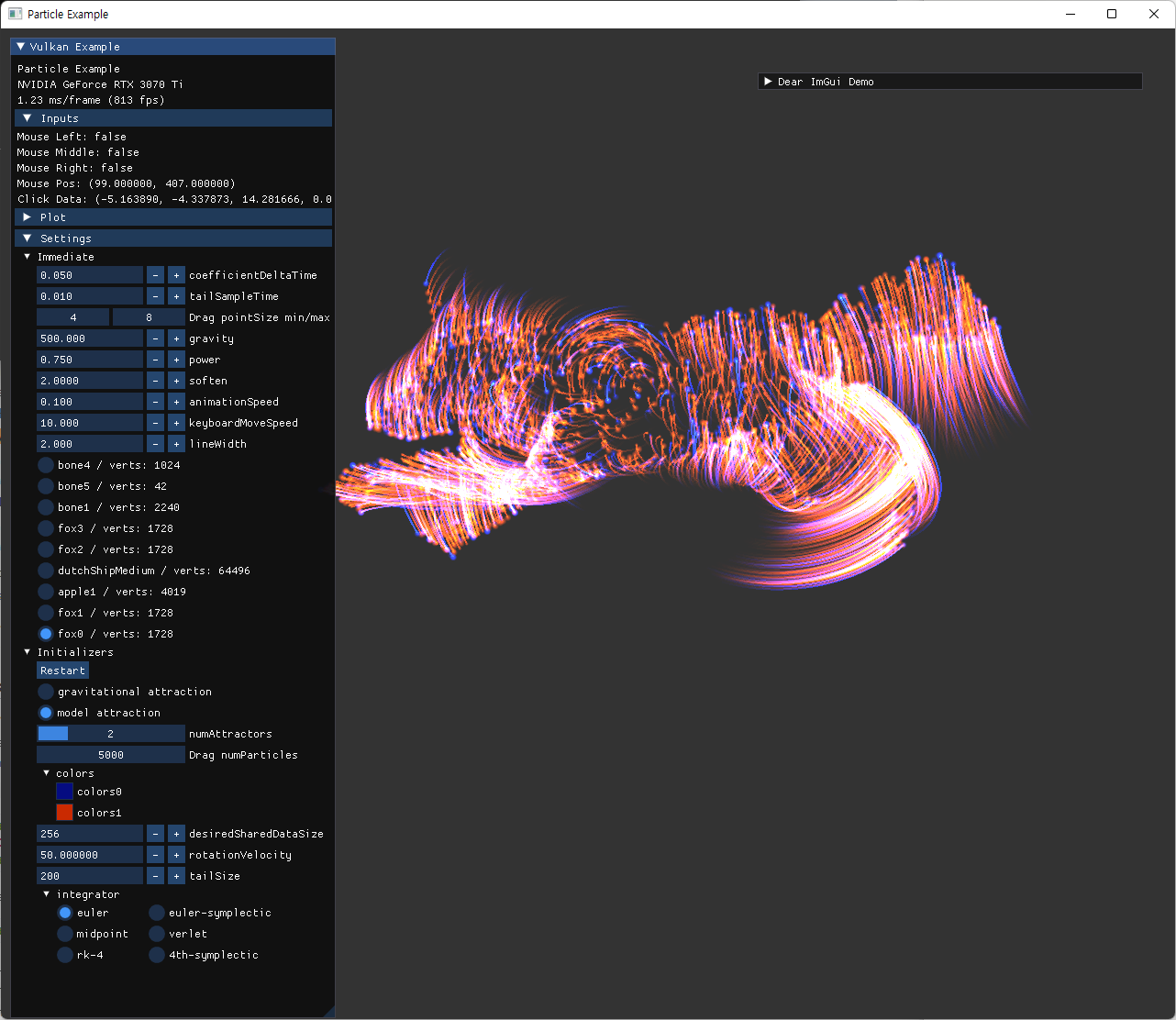Click the tailSize value input field
This screenshot has height=1020, width=1176.
90,876
